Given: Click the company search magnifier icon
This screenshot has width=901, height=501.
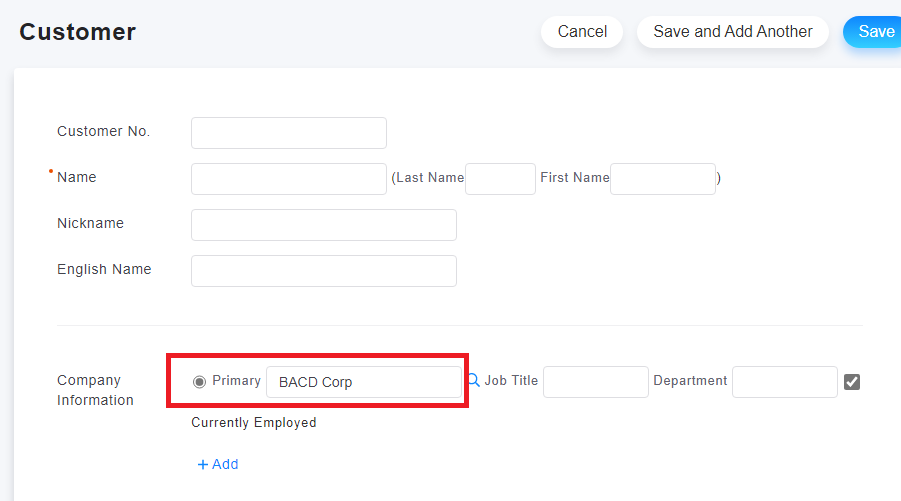Looking at the screenshot, I should tap(473, 380).
